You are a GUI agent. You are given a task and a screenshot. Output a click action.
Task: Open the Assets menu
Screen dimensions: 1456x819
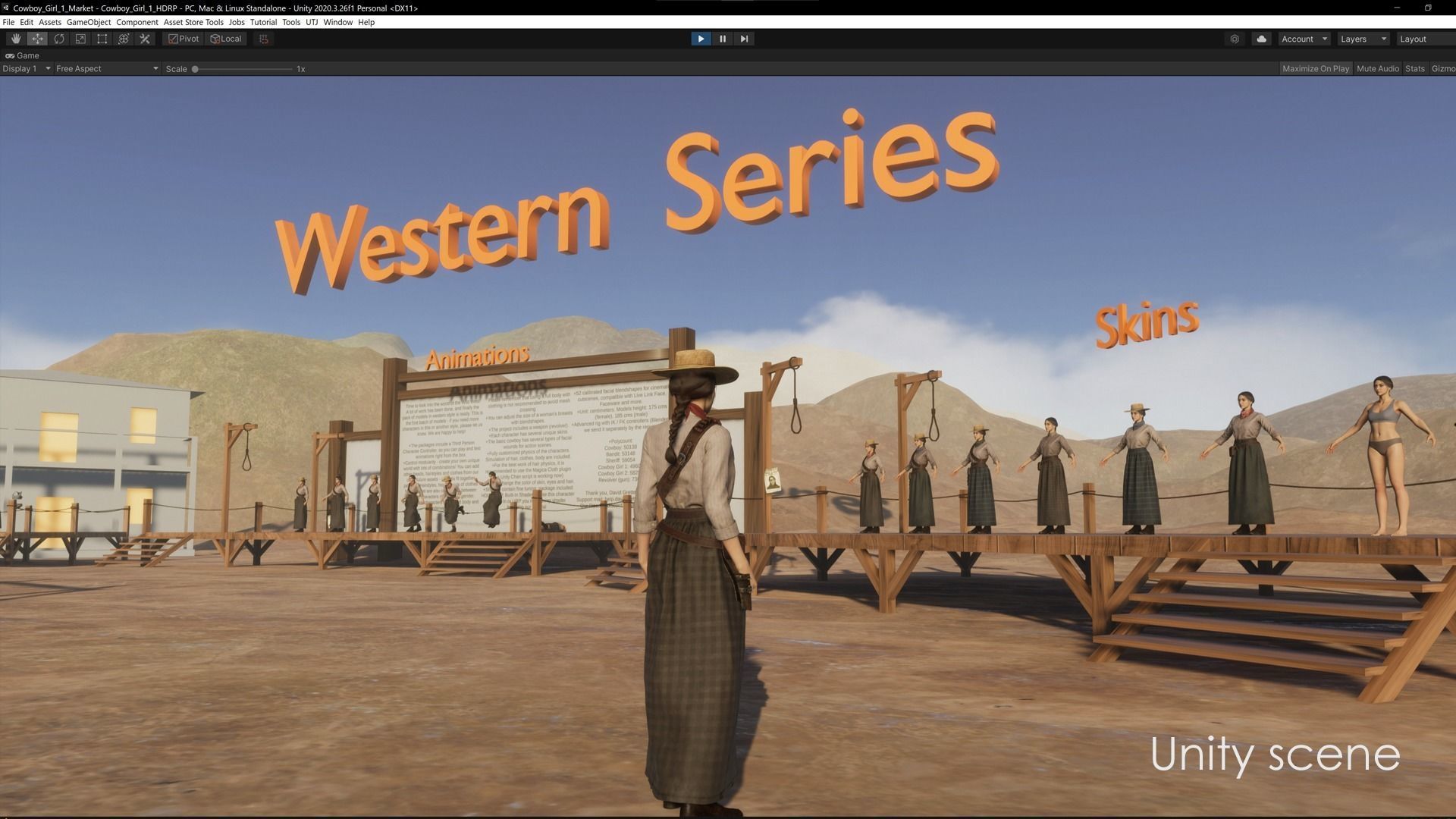click(50, 22)
